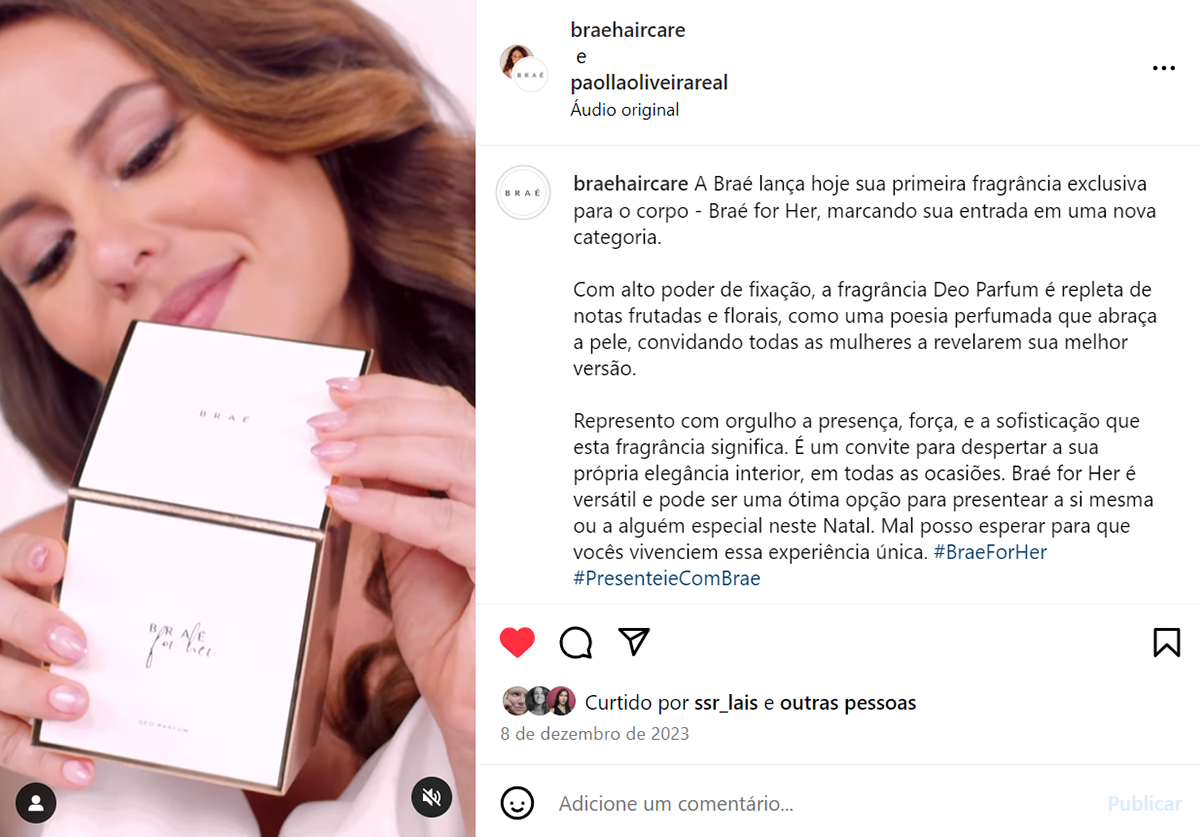Open the #BraeForHer hashtag

[990, 552]
